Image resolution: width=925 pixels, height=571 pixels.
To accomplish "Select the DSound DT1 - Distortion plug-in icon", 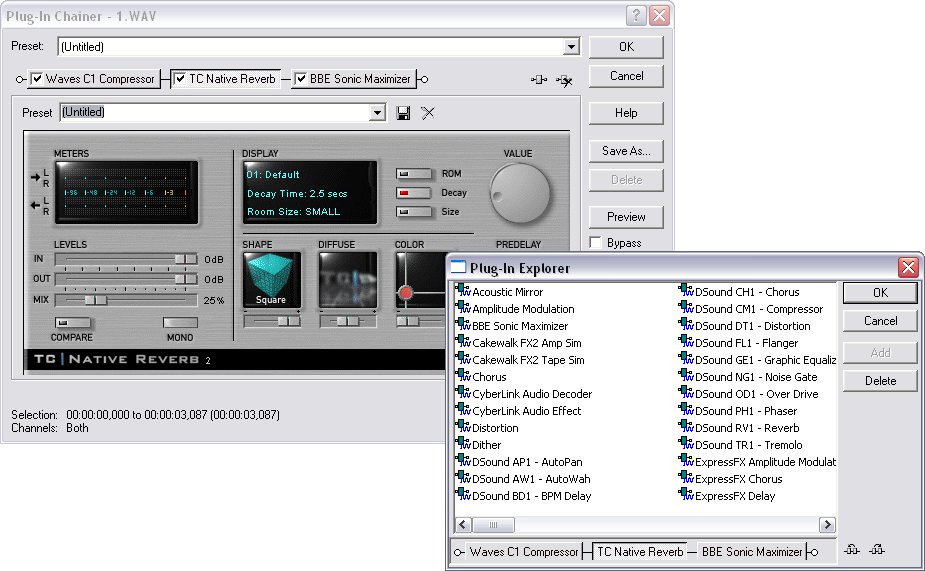I will pos(686,324).
